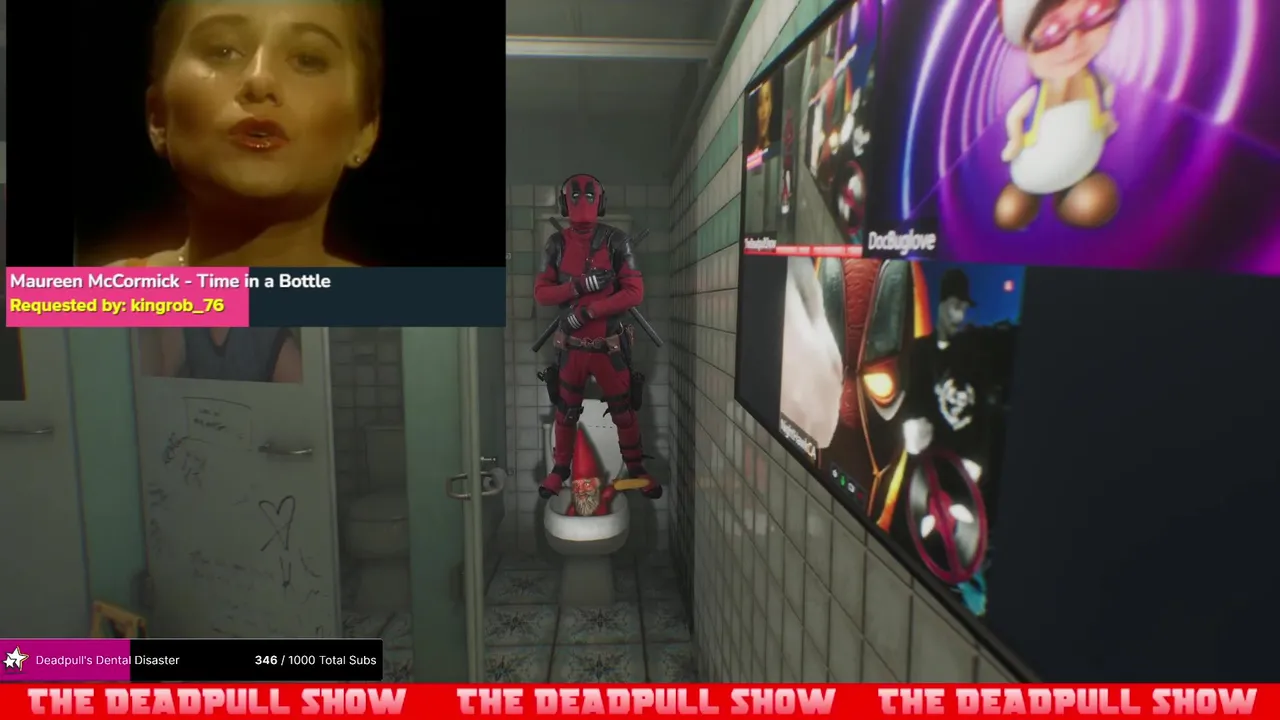The height and width of the screenshot is (720, 1280).
Task: Click the 'Deadpull's Dental Disaster' goal label
Action: click(107, 660)
